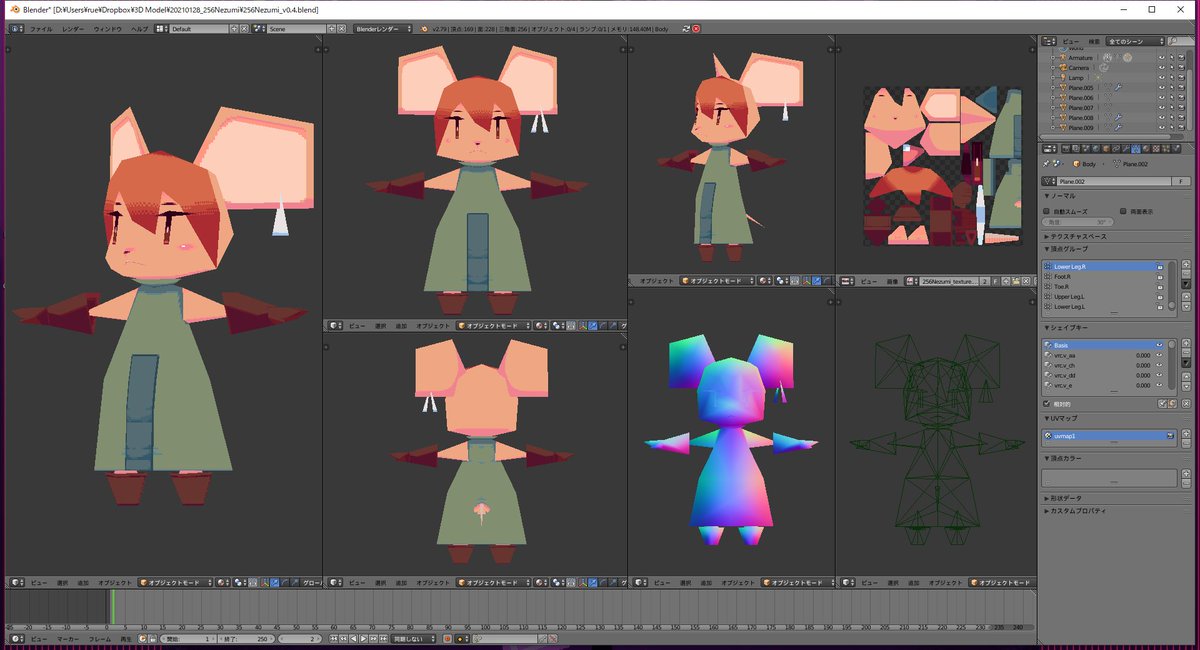
Task: Open the Blenderレンダー engine dropdown
Action: tap(382, 29)
